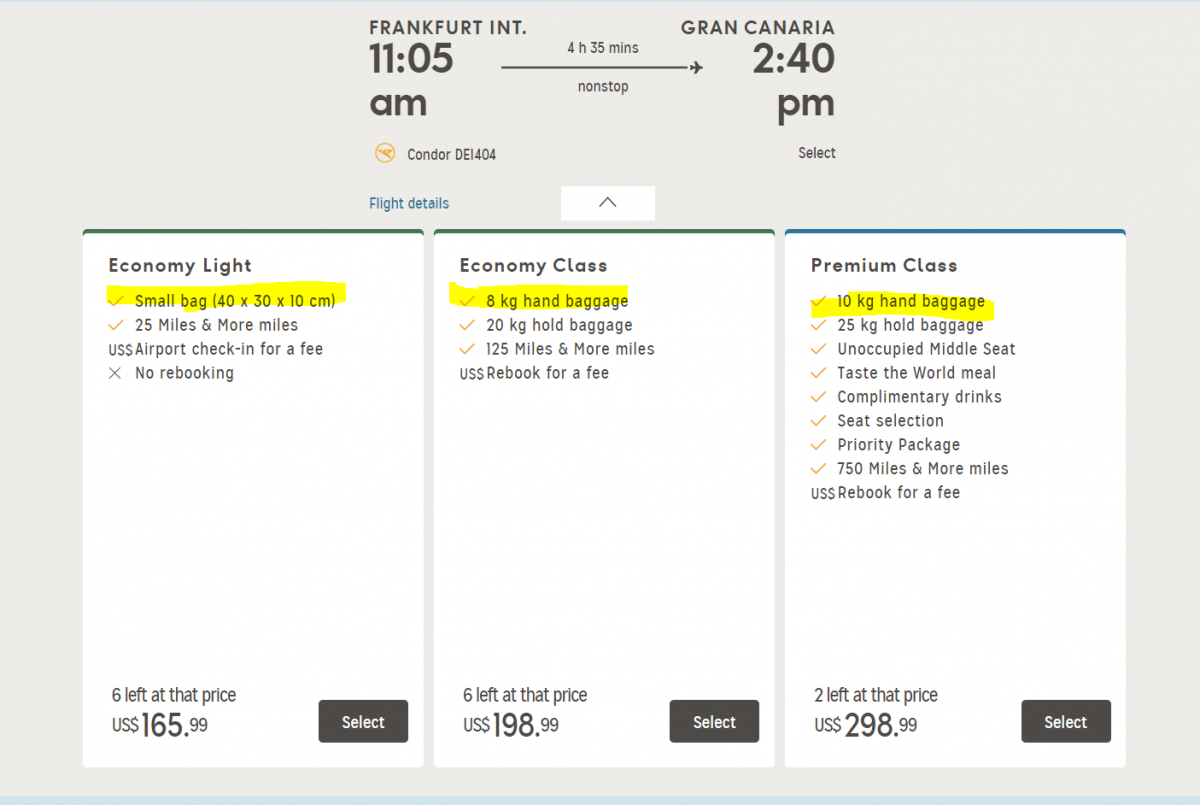Click the Select text under arrival time
This screenshot has height=805, width=1200.
coord(816,153)
